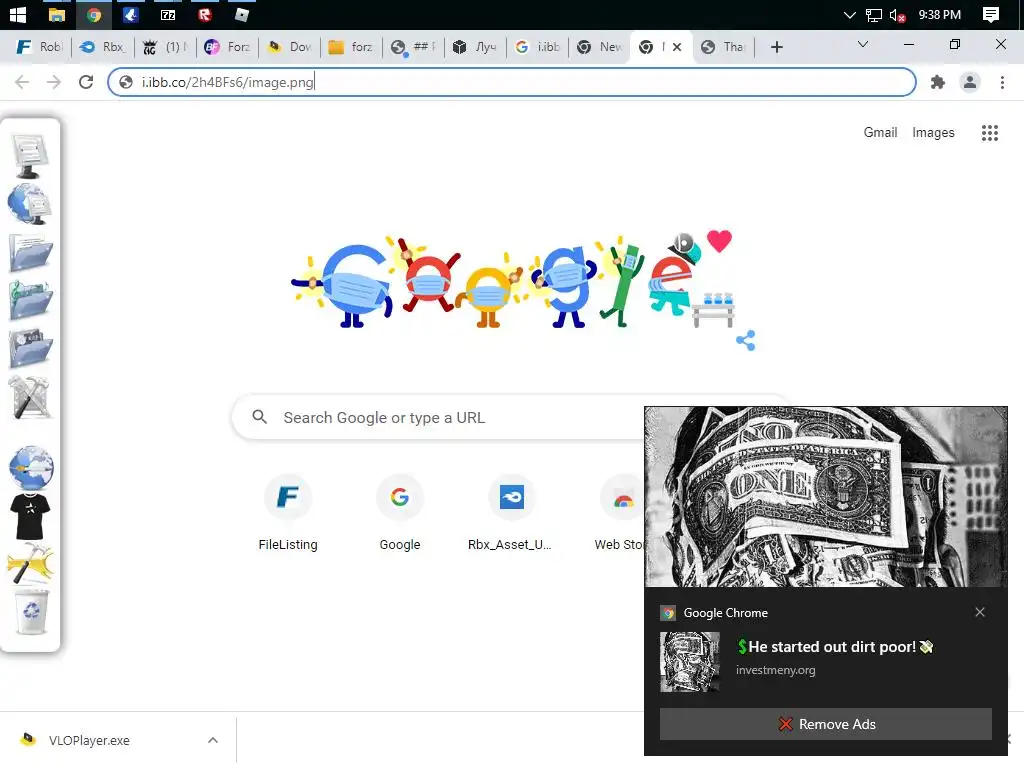Click the Remove Ads button
The width and height of the screenshot is (1024, 768).
(825, 724)
